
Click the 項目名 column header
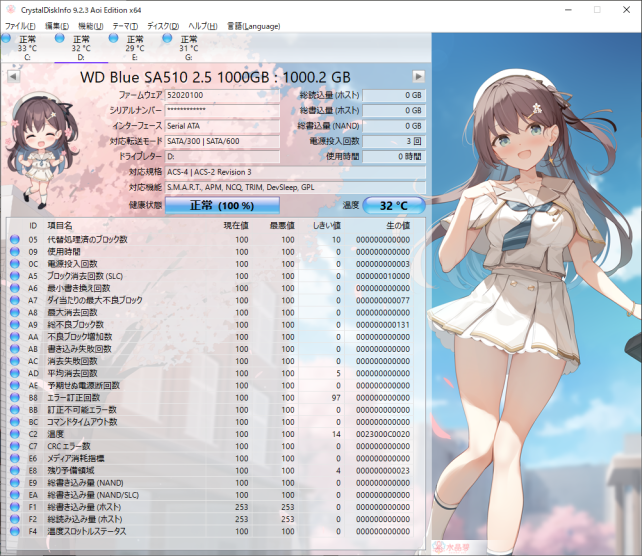(60, 225)
